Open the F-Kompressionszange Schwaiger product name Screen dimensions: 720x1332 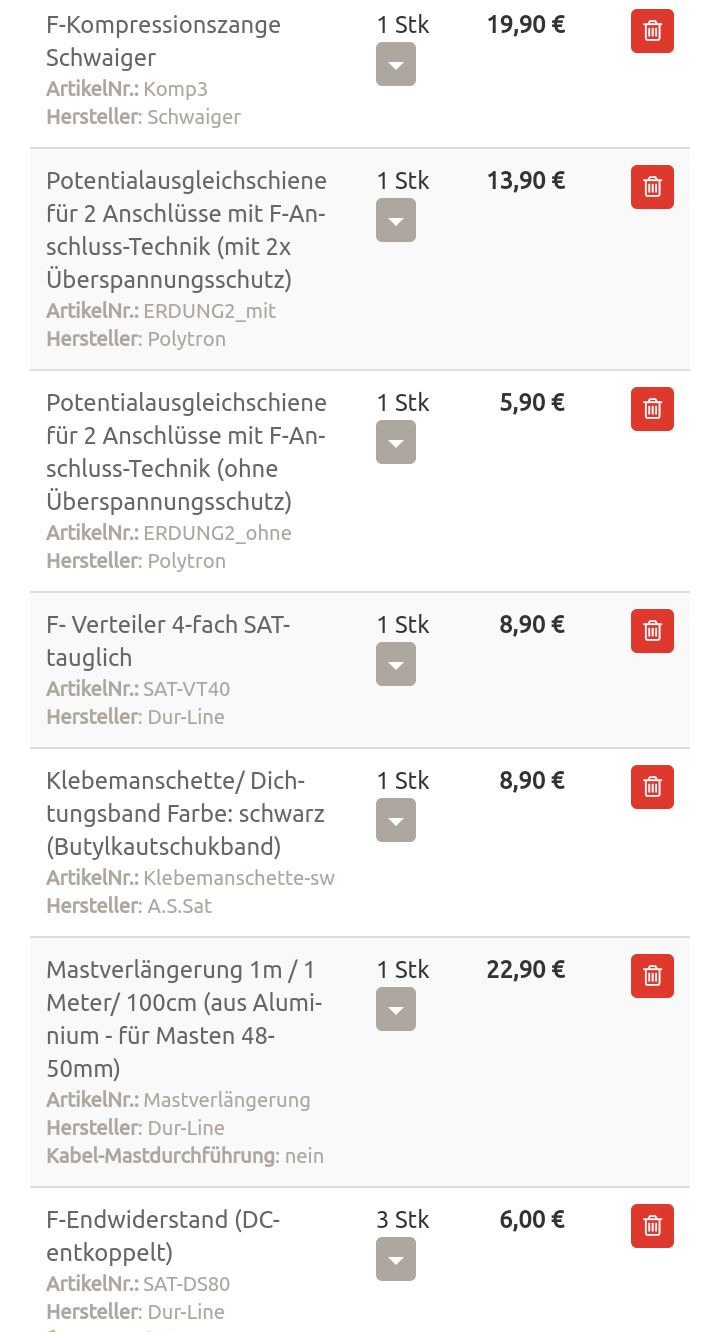163,41
